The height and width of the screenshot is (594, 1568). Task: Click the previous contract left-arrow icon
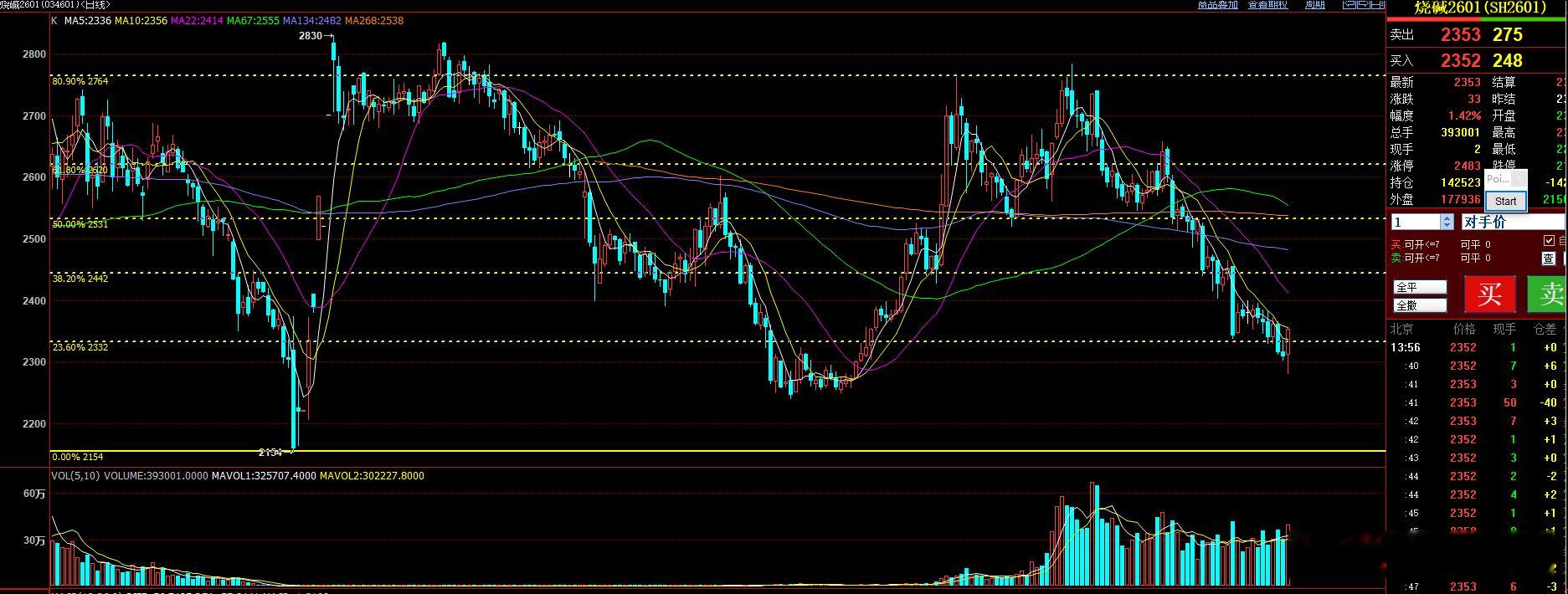(x=1349, y=4)
